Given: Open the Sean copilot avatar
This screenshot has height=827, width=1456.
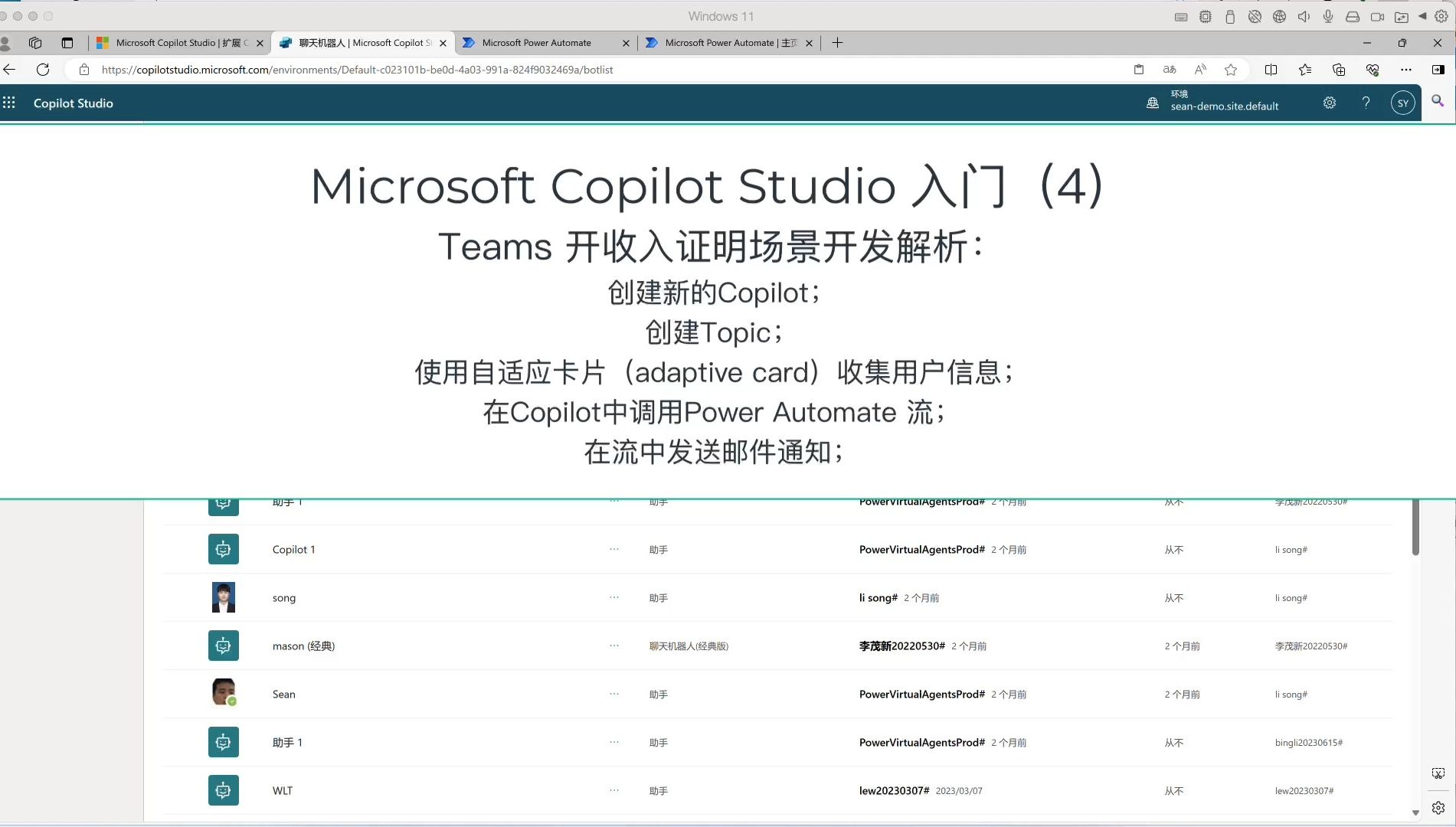Looking at the screenshot, I should point(223,693).
